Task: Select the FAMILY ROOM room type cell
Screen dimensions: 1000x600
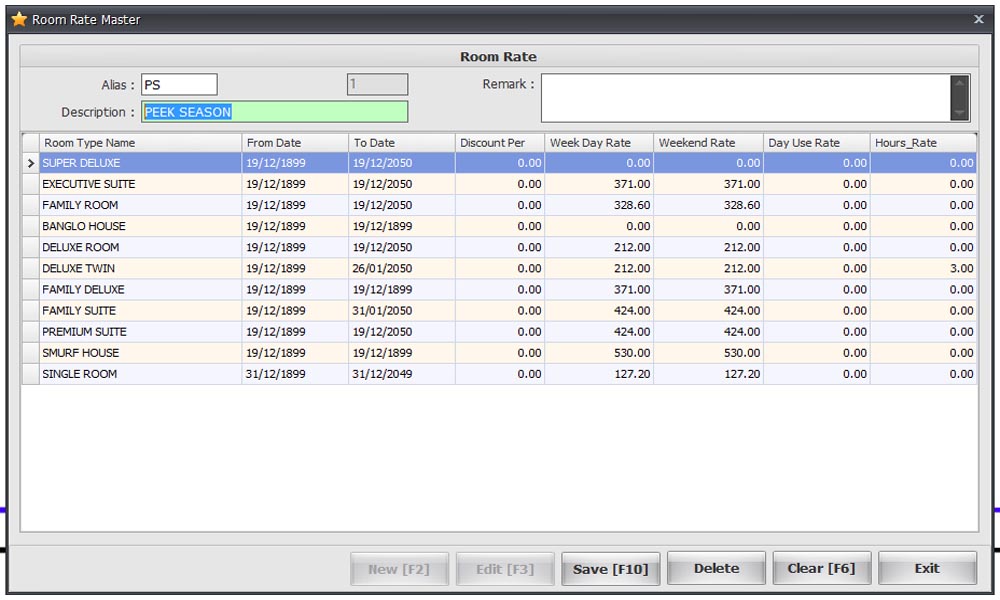Action: (140, 205)
